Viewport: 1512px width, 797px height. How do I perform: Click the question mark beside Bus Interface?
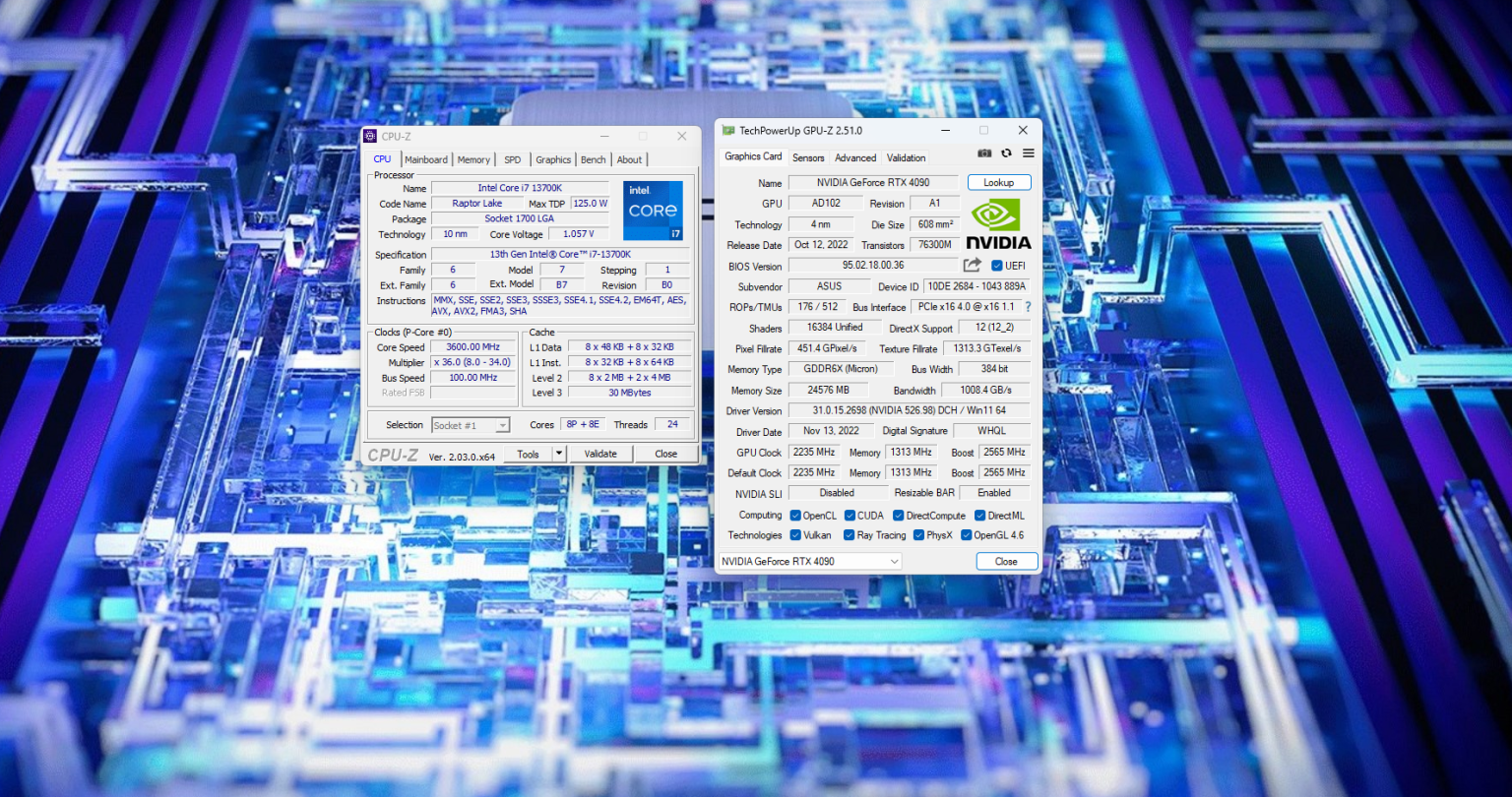[1028, 306]
